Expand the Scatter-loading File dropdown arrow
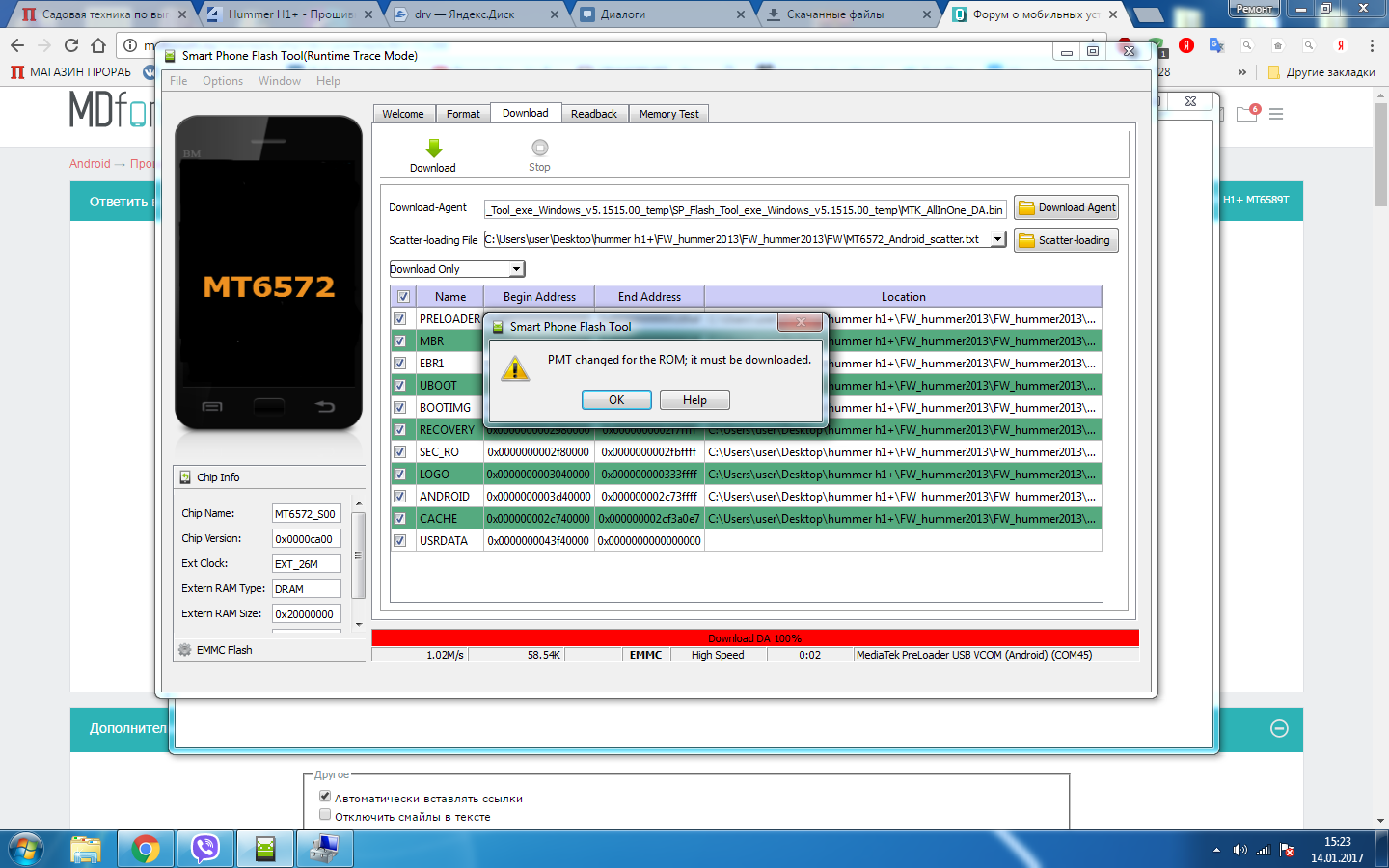This screenshot has width=1389, height=868. (x=998, y=239)
